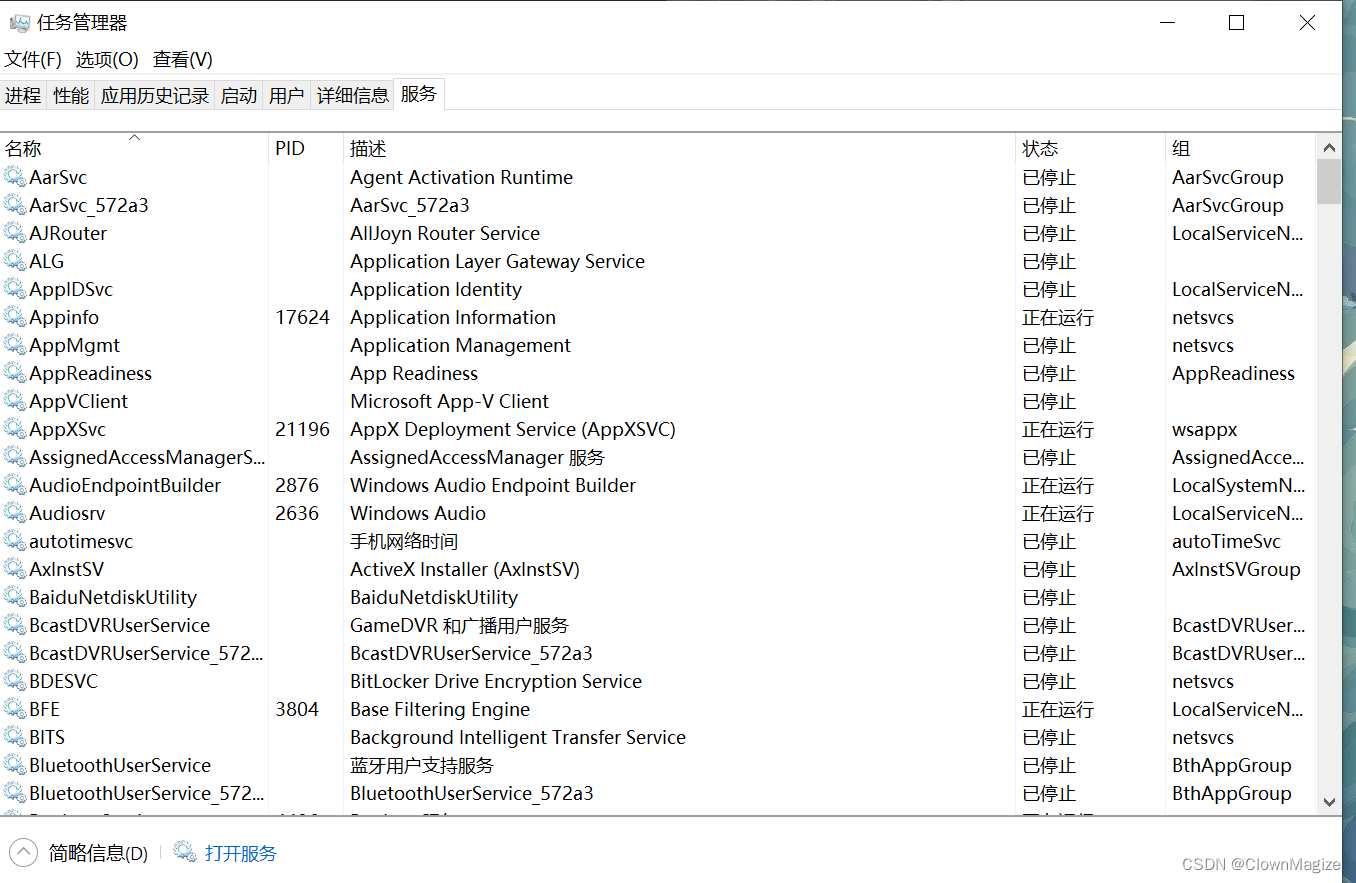This screenshot has height=883, width=1356.
Task: Open the 查看(V) menu
Action: (x=183, y=60)
